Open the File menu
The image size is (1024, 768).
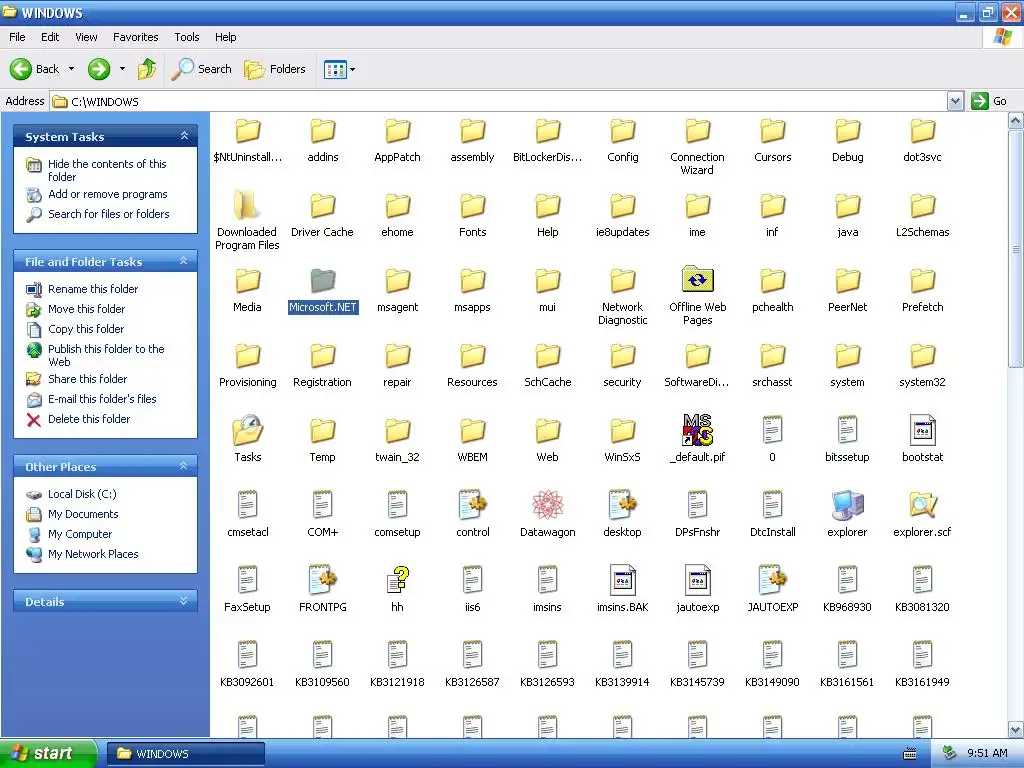[17, 37]
